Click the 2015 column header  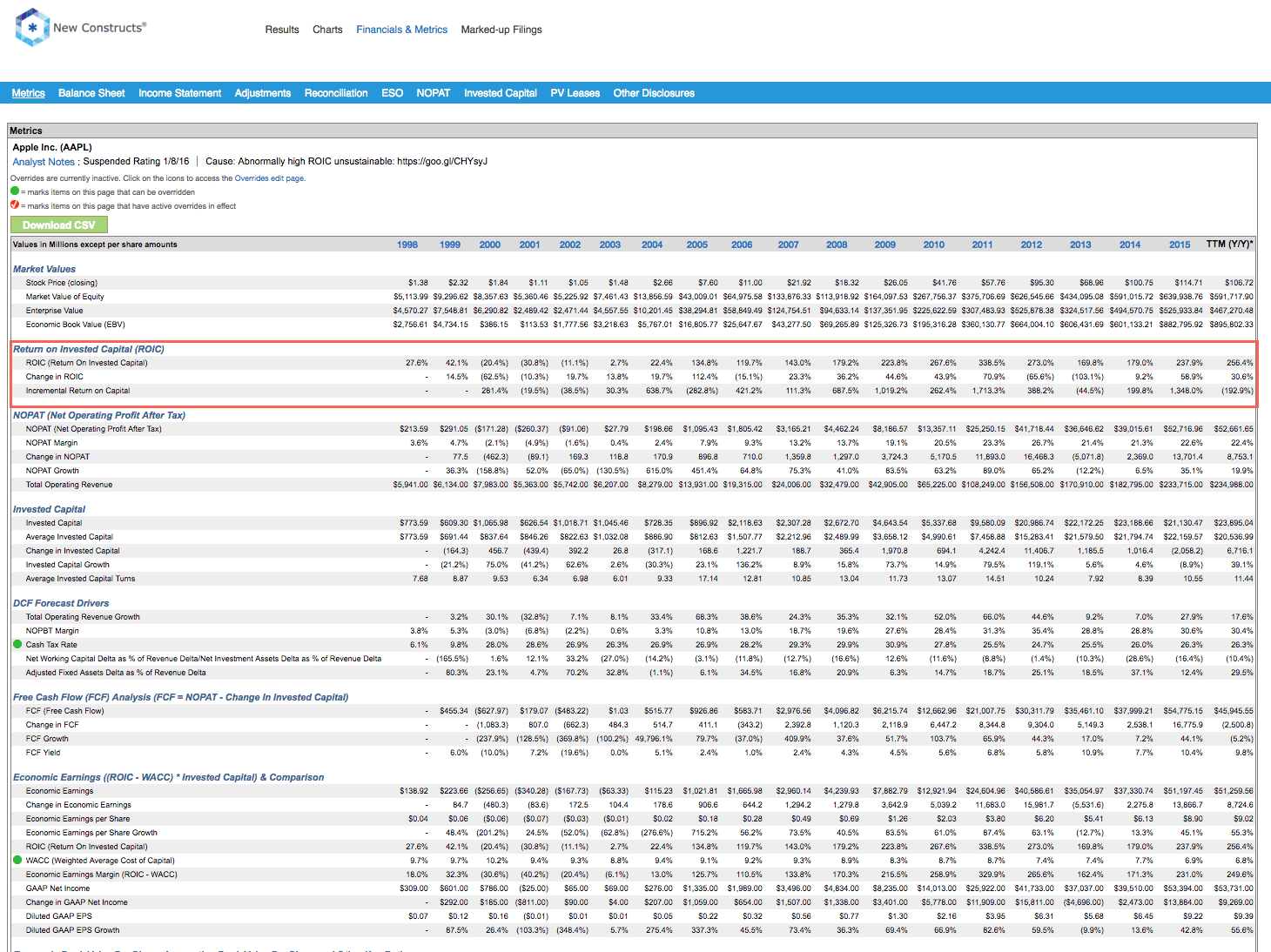(x=1180, y=245)
